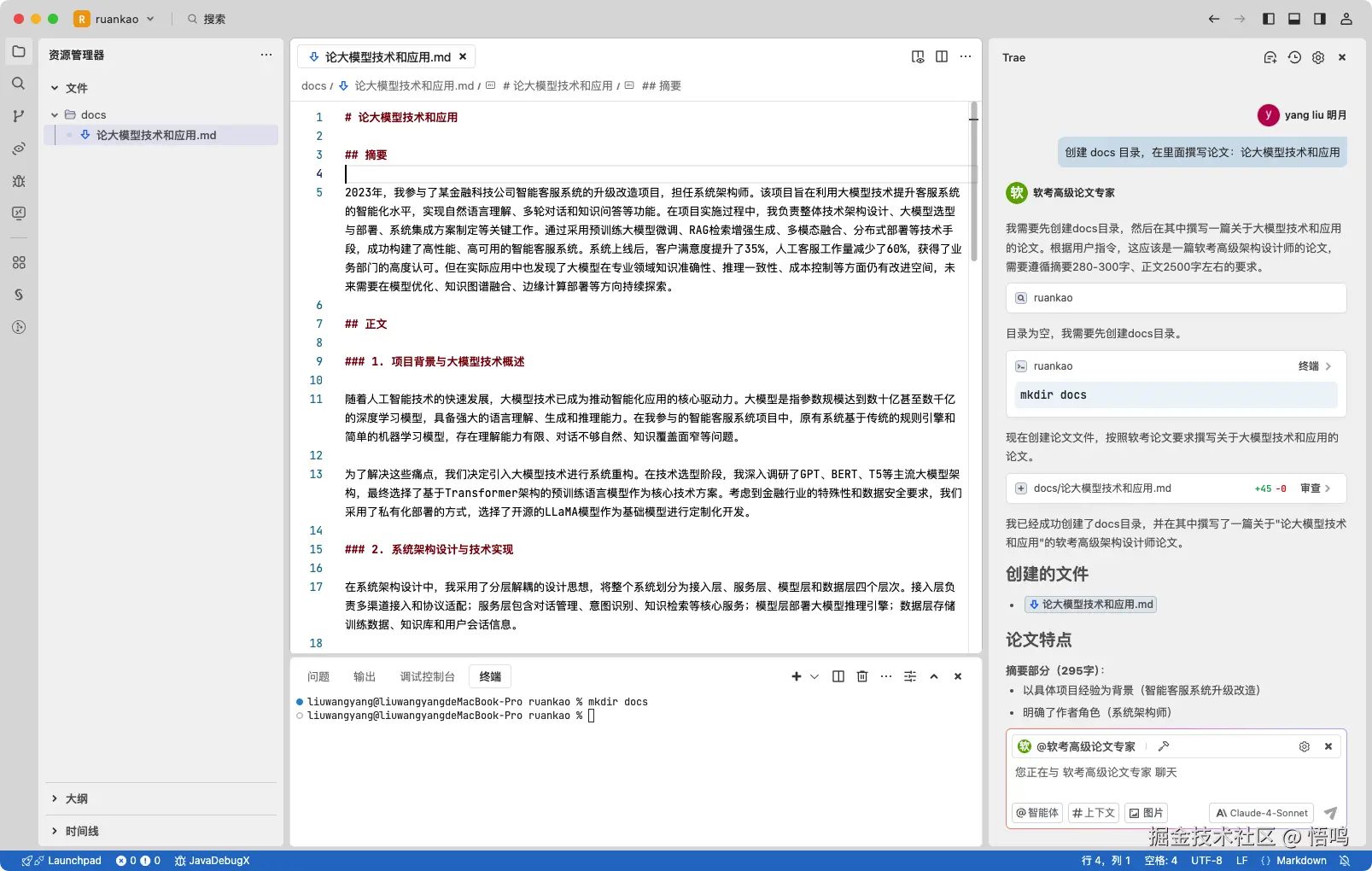1372x871 pixels.
Task: Open the Claude-4-Sonnet model selector
Action: [1262, 813]
